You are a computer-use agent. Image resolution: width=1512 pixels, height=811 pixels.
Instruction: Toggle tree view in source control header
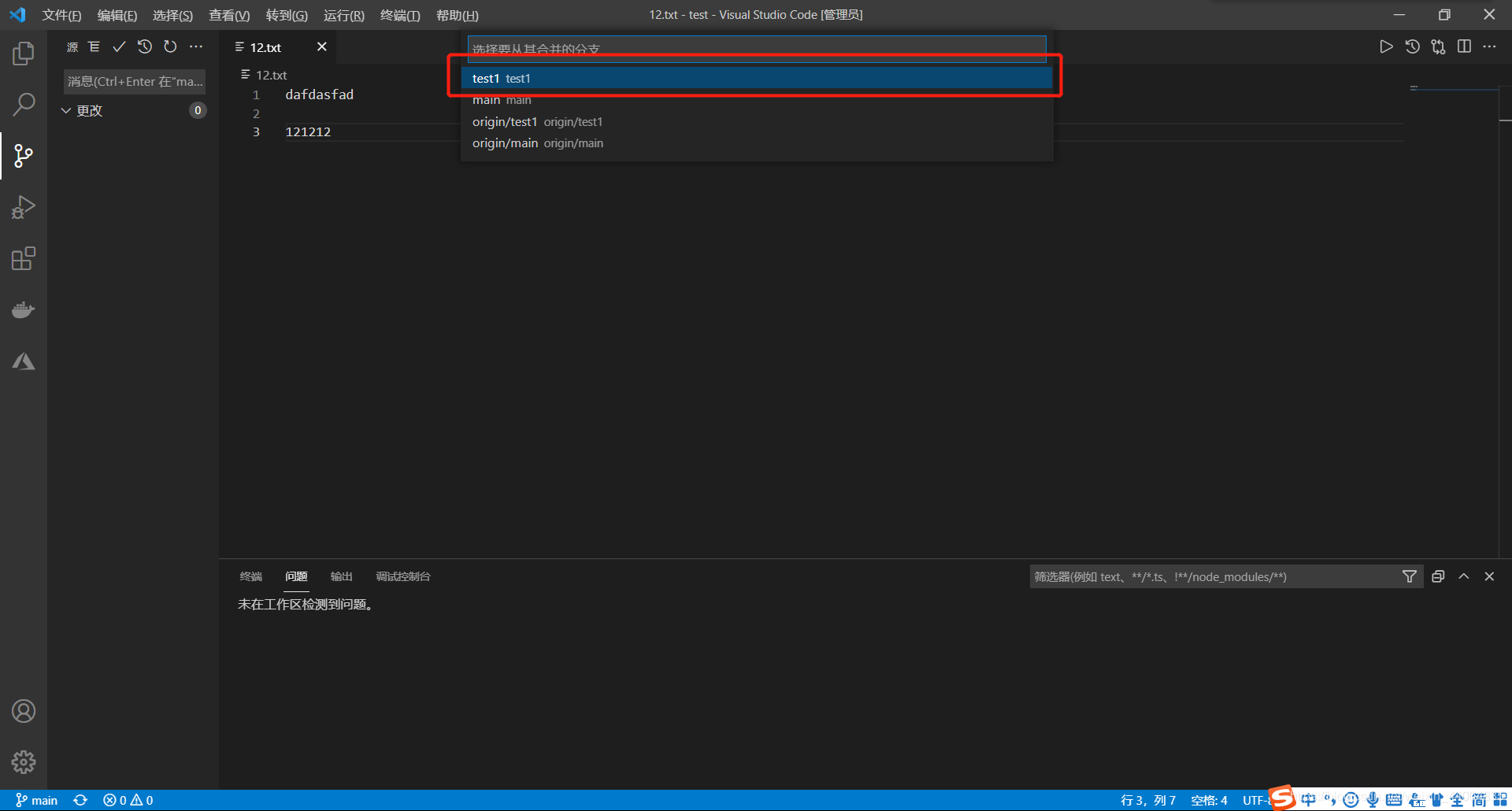(x=94, y=47)
